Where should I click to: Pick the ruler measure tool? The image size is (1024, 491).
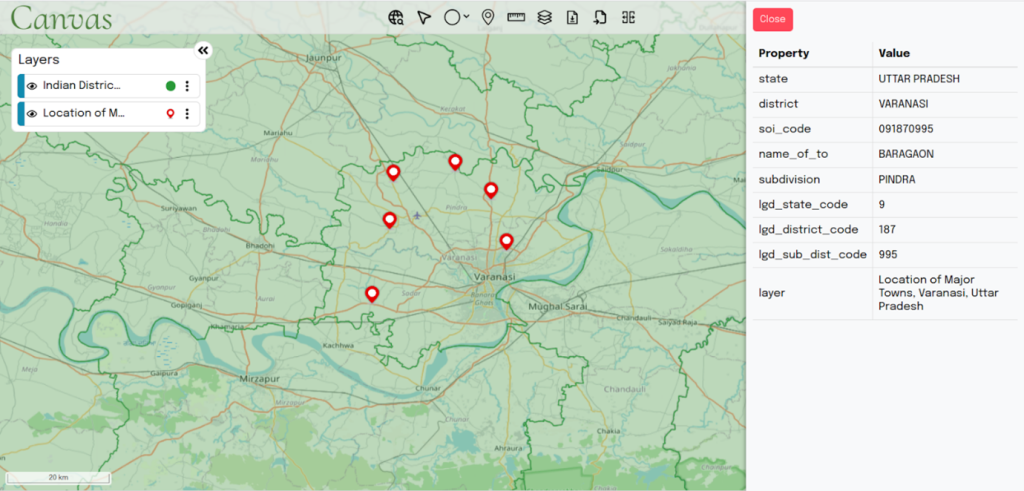pyautogui.click(x=516, y=17)
